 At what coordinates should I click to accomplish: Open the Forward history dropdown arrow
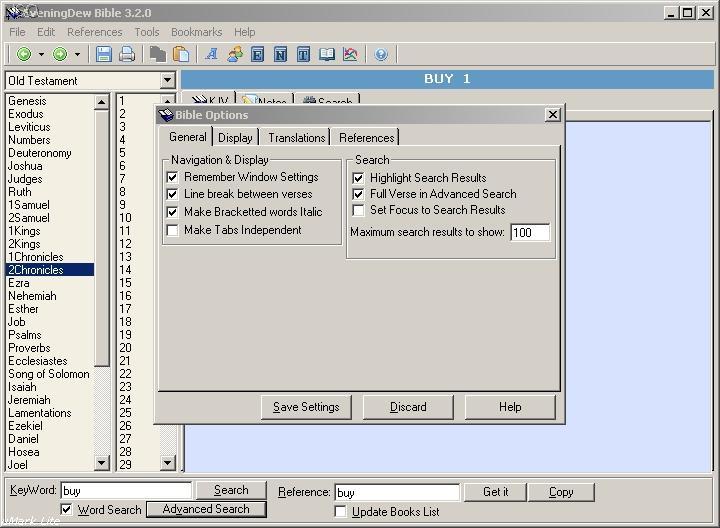point(77,55)
